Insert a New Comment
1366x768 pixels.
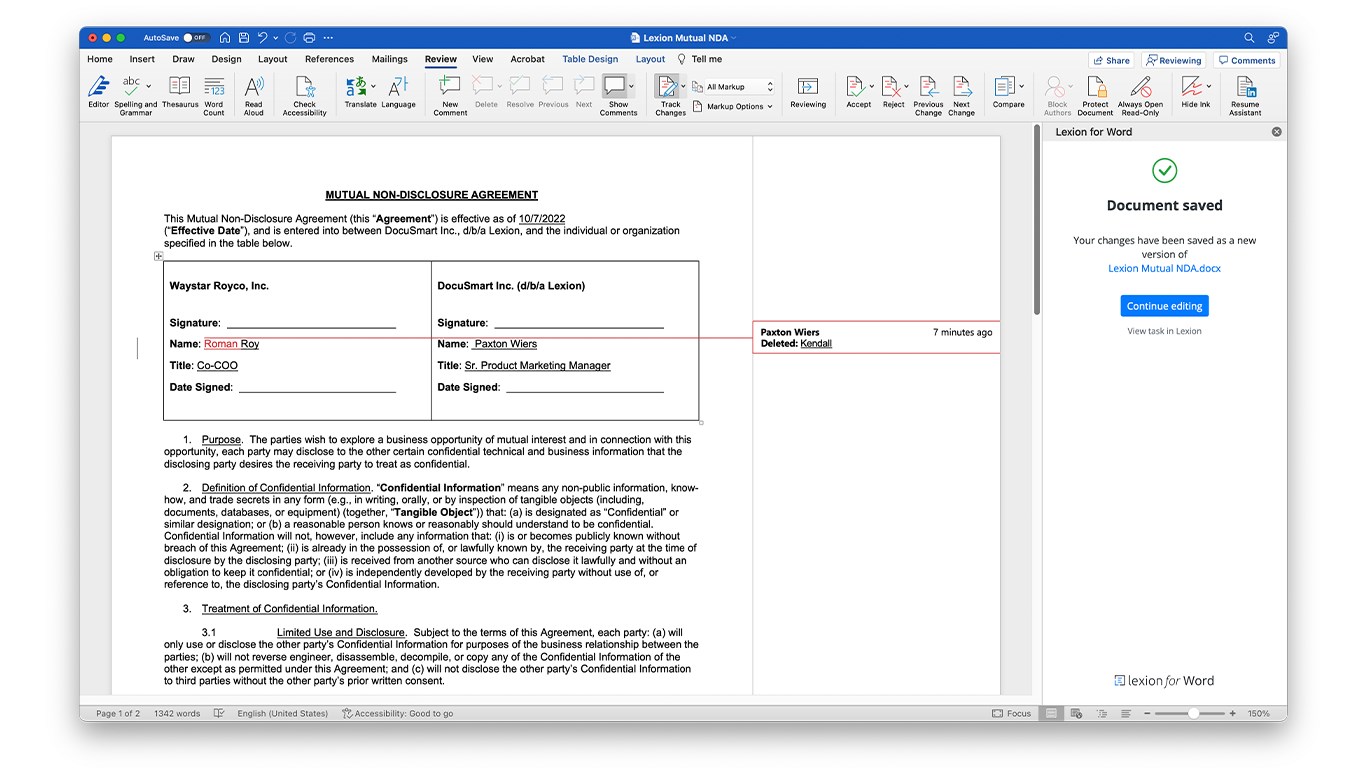coord(450,95)
